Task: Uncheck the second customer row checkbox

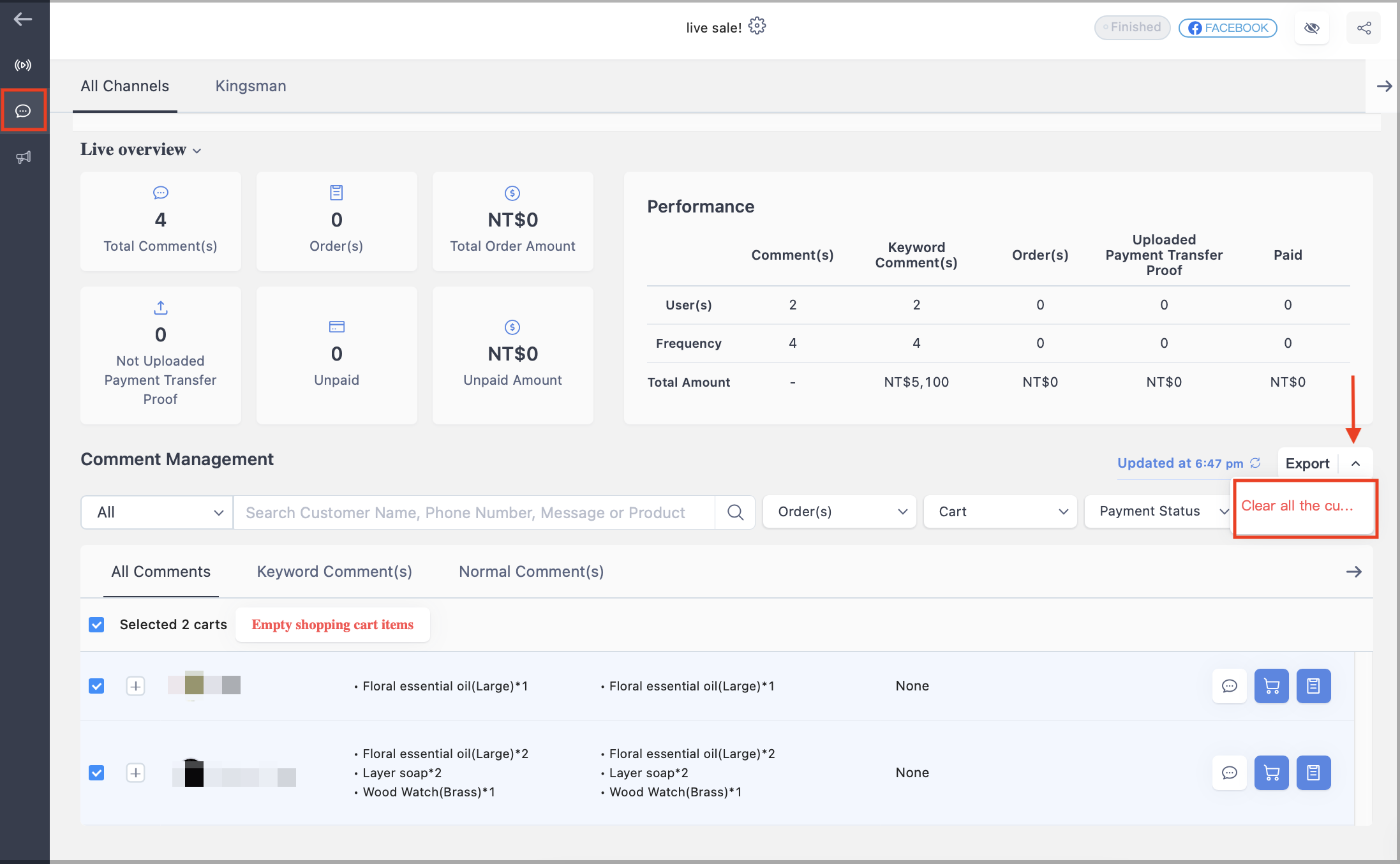Action: [96, 773]
